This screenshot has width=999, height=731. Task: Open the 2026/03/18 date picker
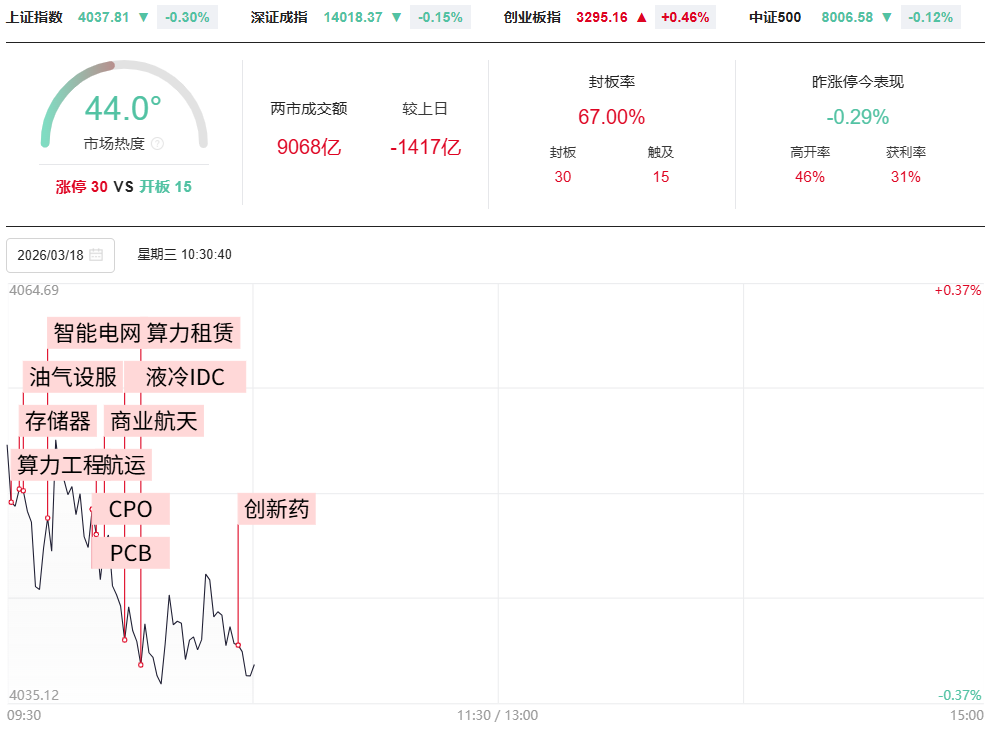(60, 255)
